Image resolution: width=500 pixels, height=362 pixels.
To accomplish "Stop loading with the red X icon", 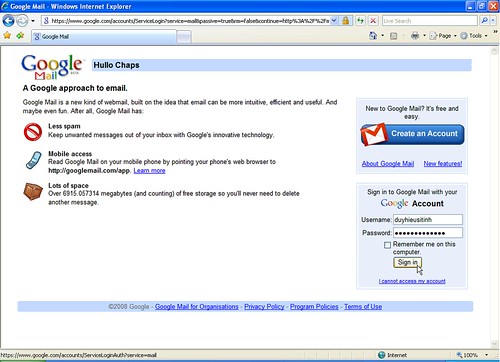I will click(373, 21).
